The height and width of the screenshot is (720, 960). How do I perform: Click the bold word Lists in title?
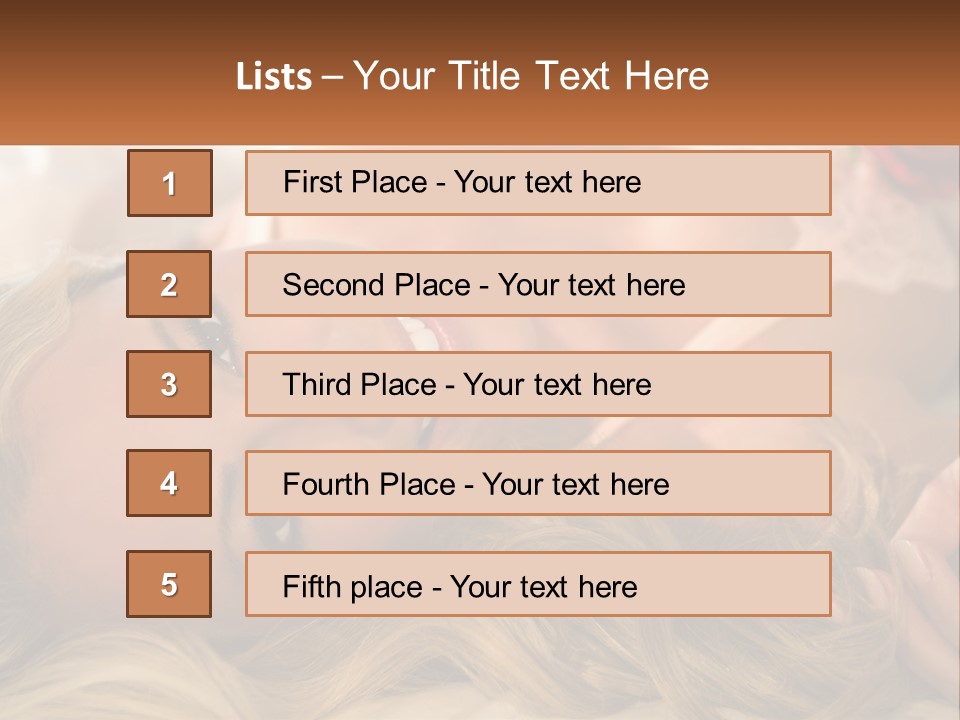point(274,77)
